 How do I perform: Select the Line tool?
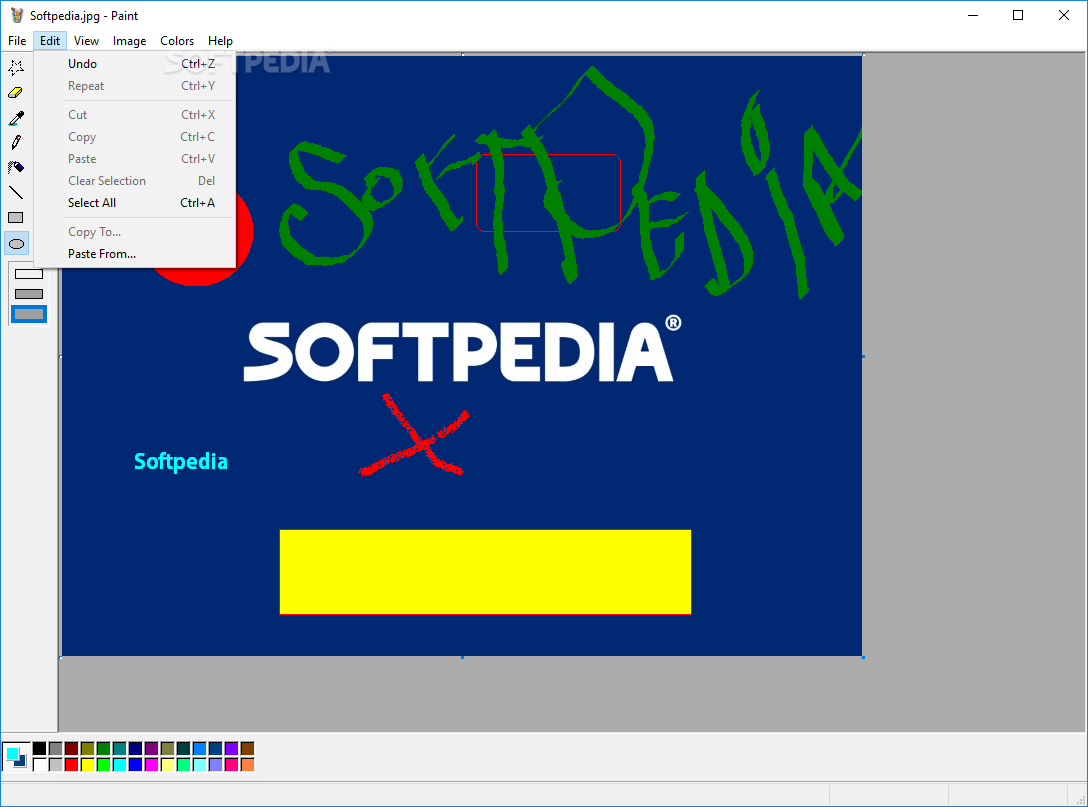(16, 193)
